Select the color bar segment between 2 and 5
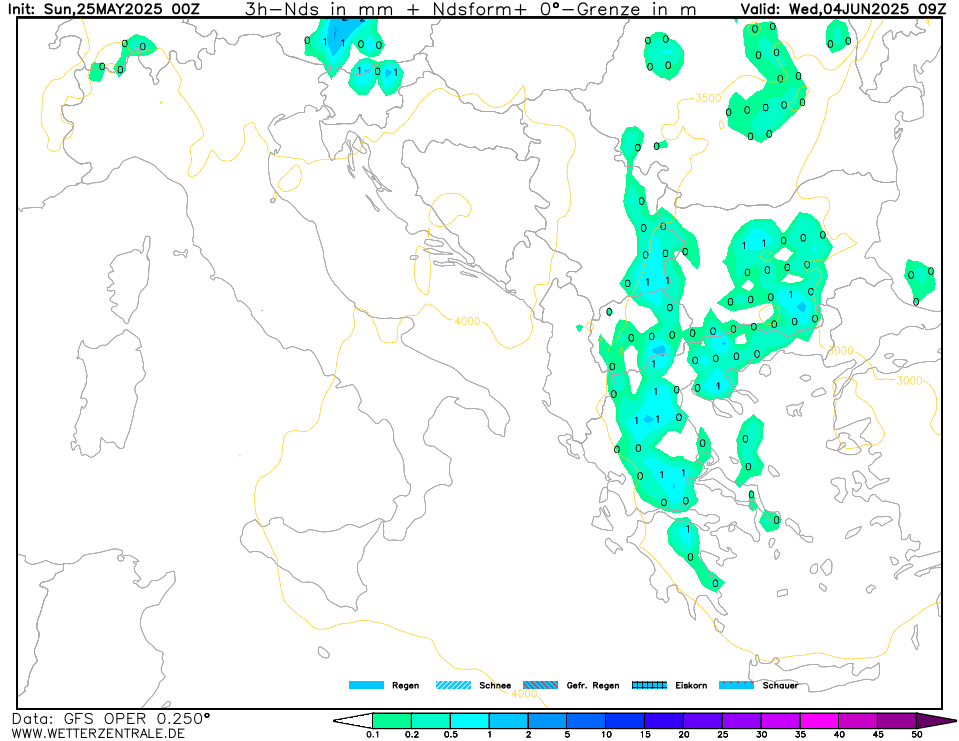This screenshot has width=959, height=741. [547, 721]
